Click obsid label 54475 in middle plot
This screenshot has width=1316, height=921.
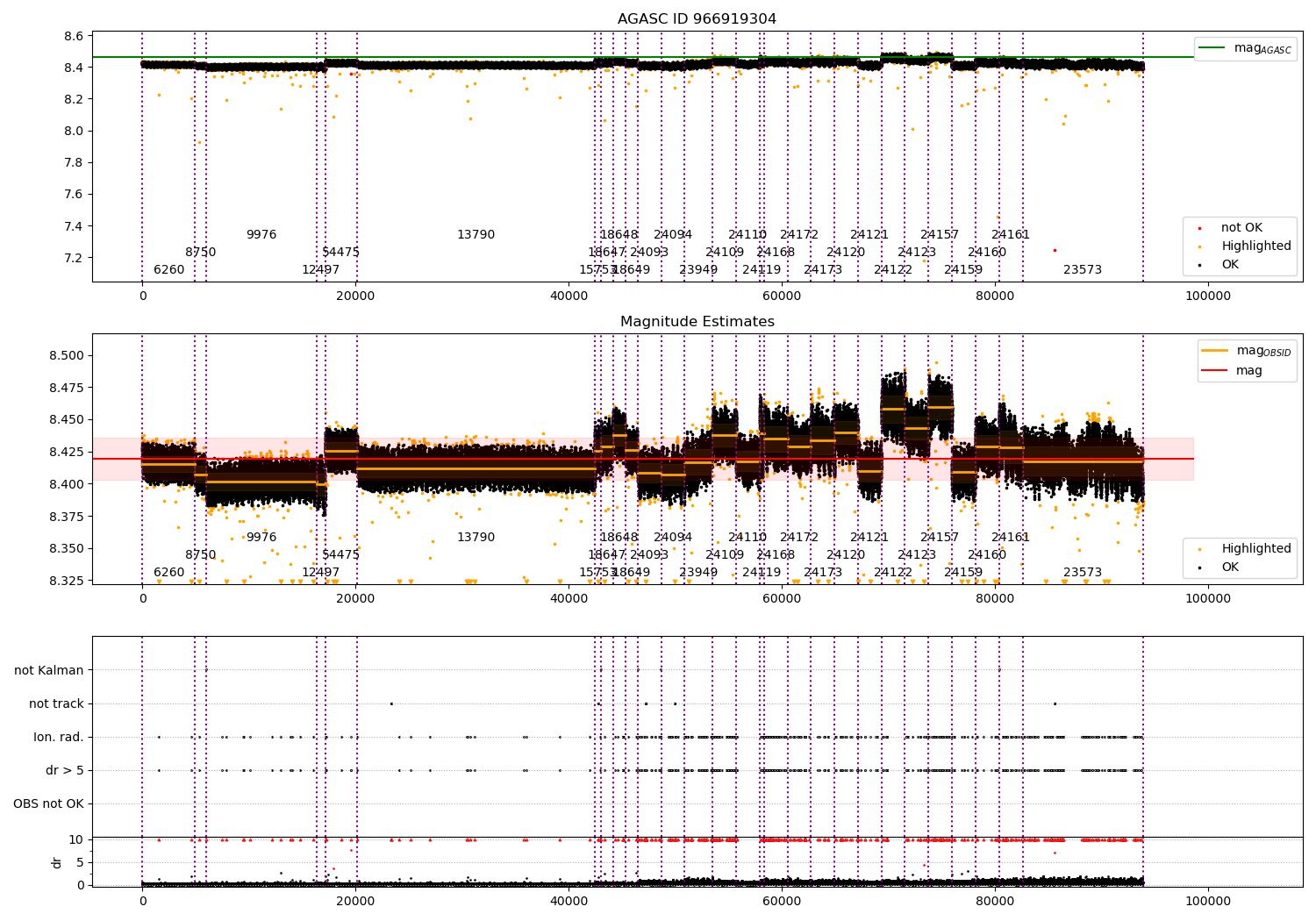pyautogui.click(x=340, y=555)
